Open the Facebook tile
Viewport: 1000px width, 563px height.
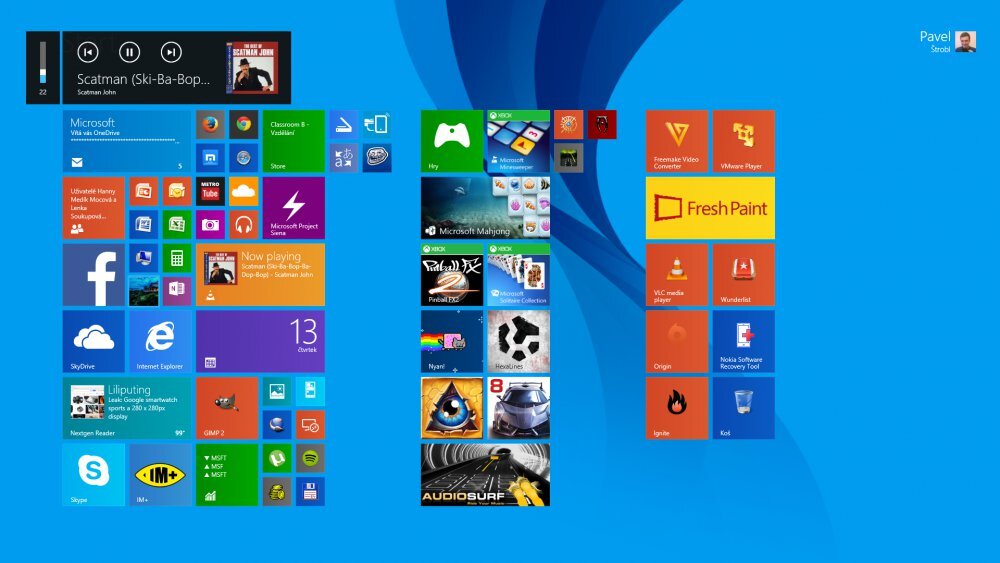pyautogui.click(x=93, y=275)
